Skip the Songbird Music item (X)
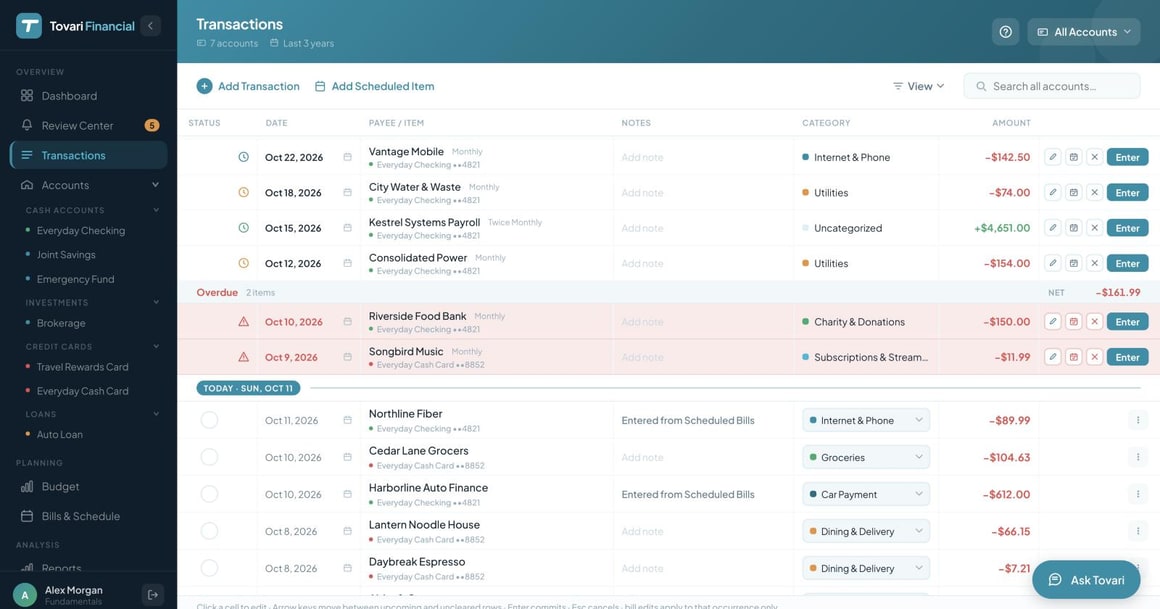Viewport: 1160px width, 609px height. click(1094, 357)
